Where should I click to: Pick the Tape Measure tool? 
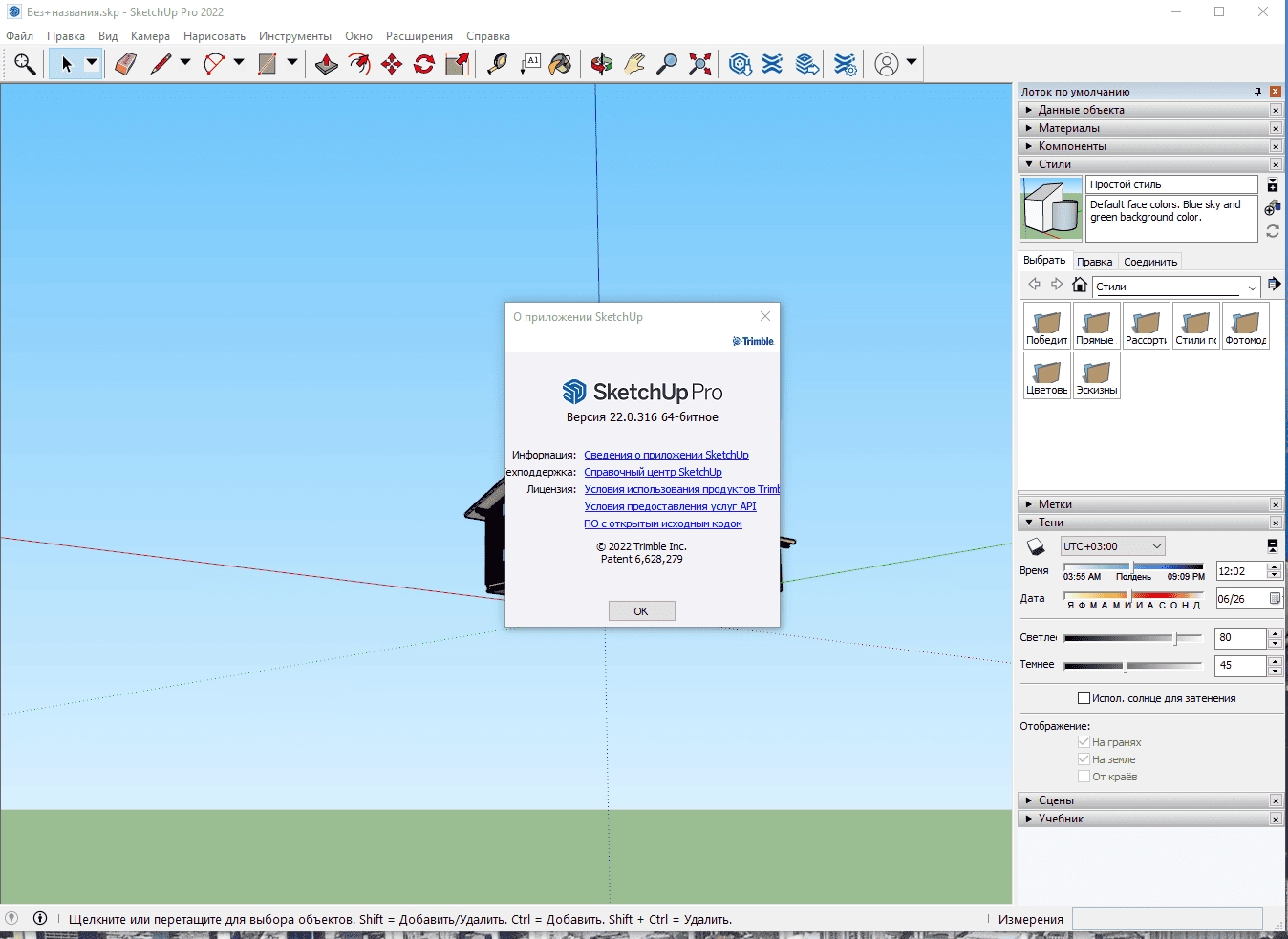(497, 64)
